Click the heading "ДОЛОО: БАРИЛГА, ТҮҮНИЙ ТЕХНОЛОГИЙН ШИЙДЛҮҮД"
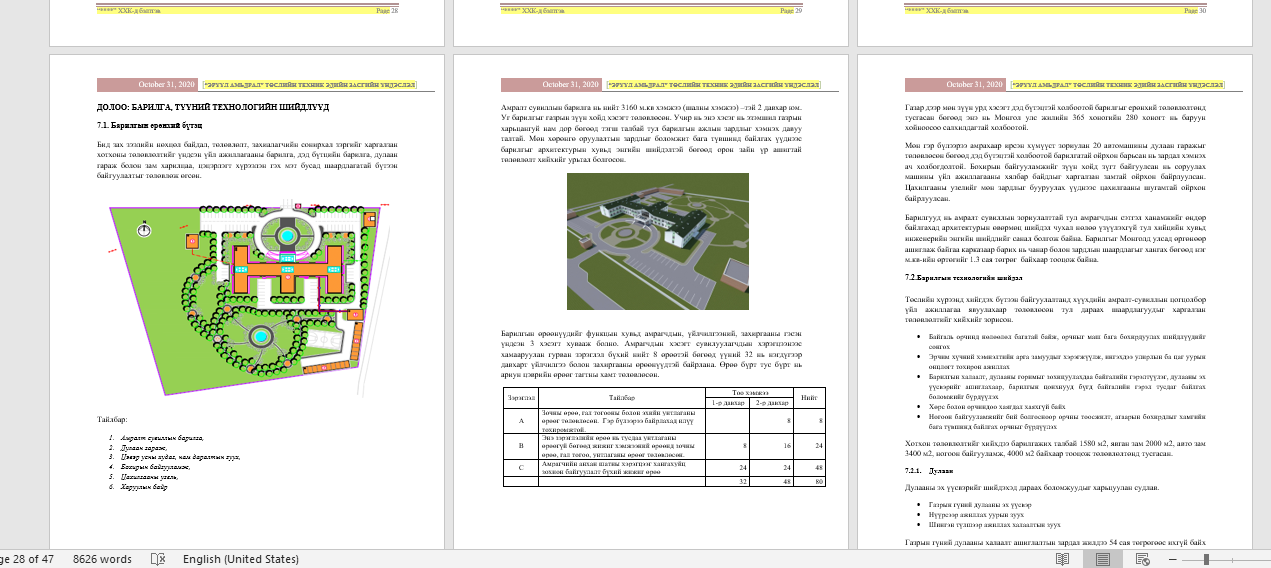Image resolution: width=1271 pixels, height=568 pixels. click(x=212, y=107)
